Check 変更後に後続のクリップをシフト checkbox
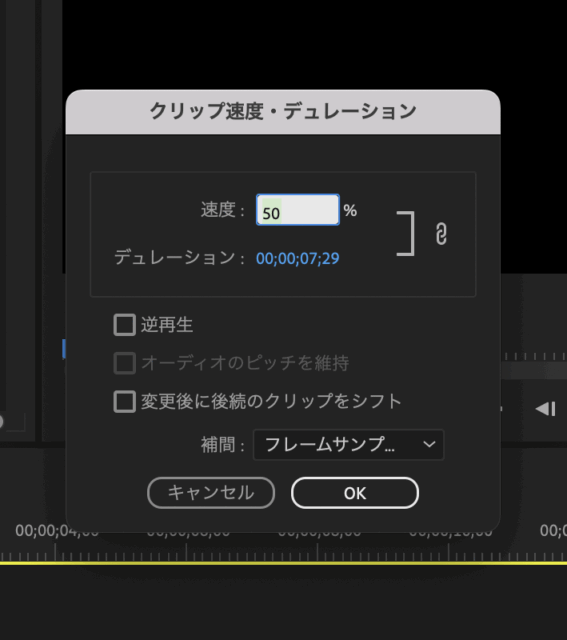 (x=125, y=402)
